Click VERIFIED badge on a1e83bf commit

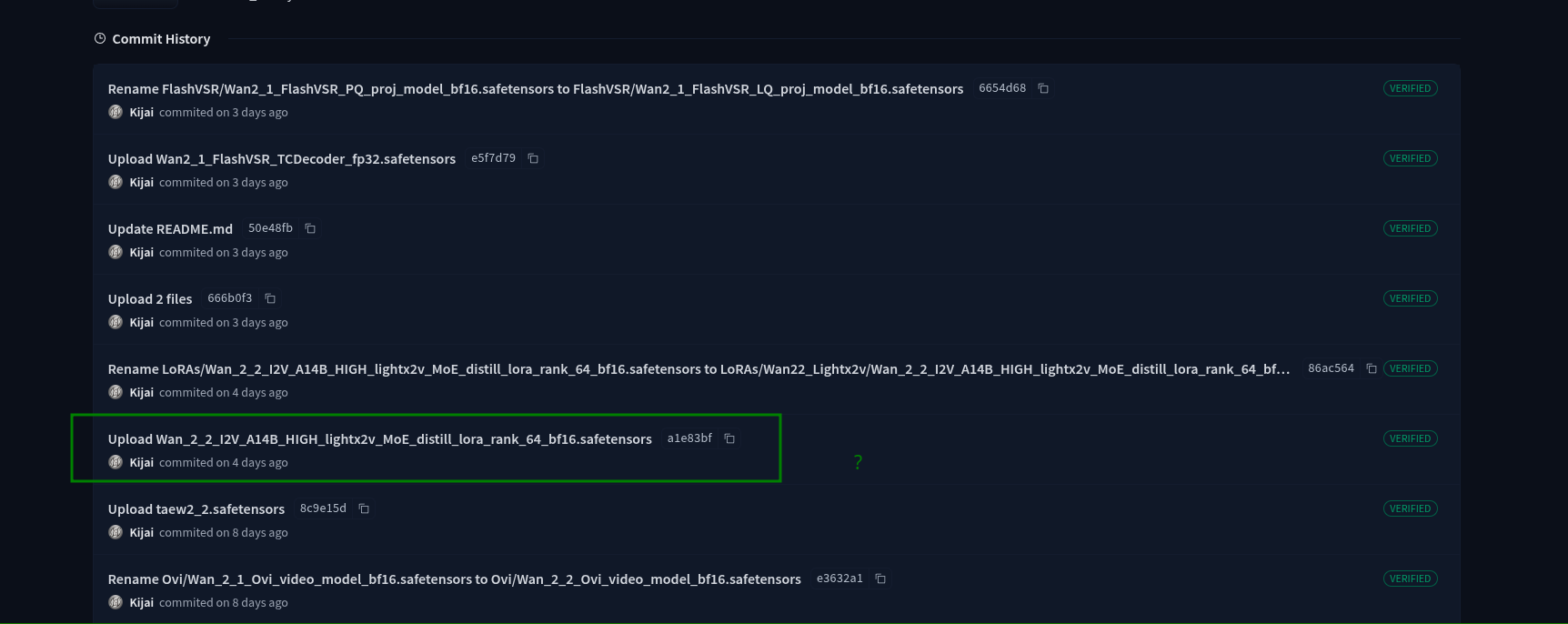point(1410,438)
